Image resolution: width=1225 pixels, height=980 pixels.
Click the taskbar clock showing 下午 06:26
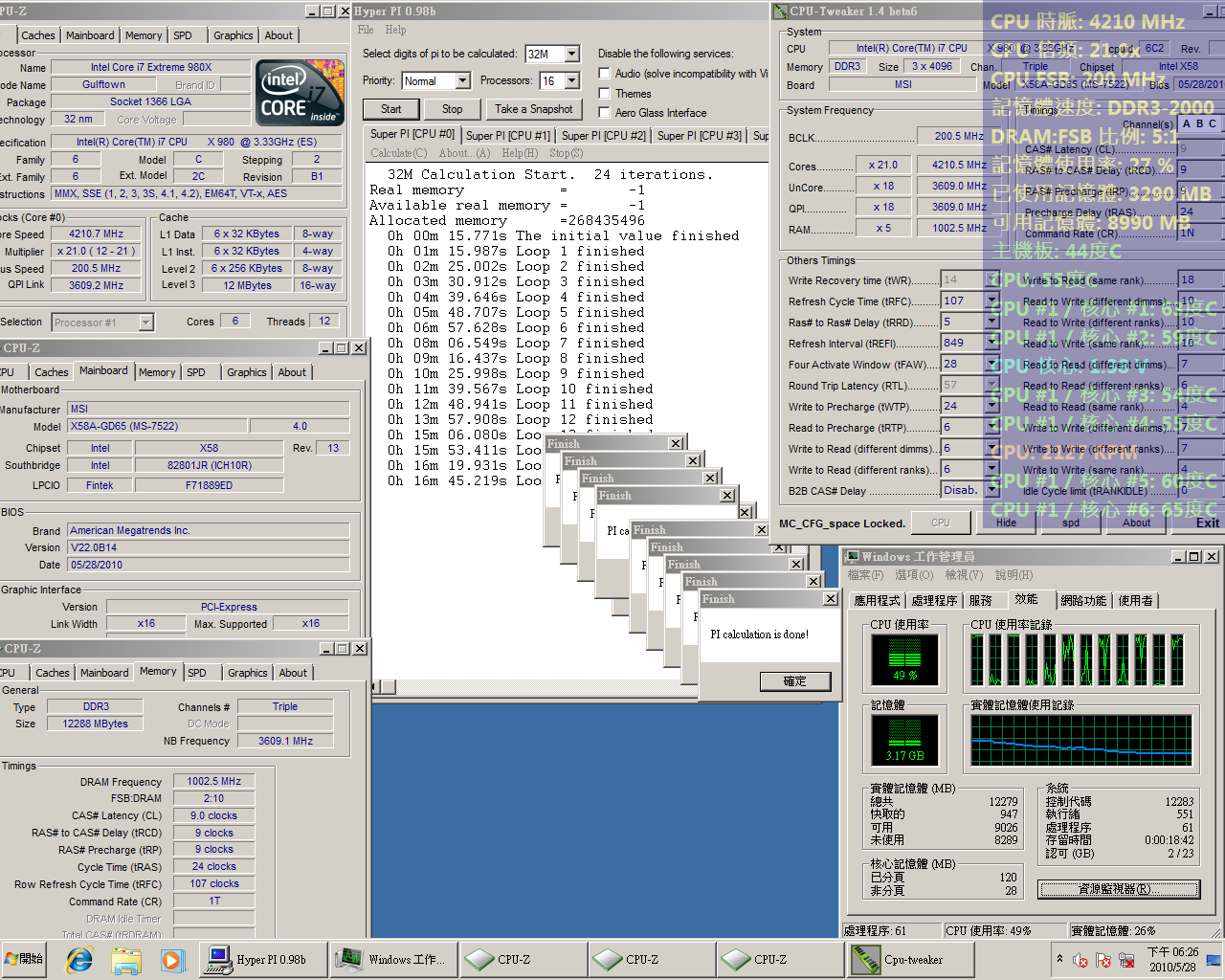pyautogui.click(x=1172, y=959)
